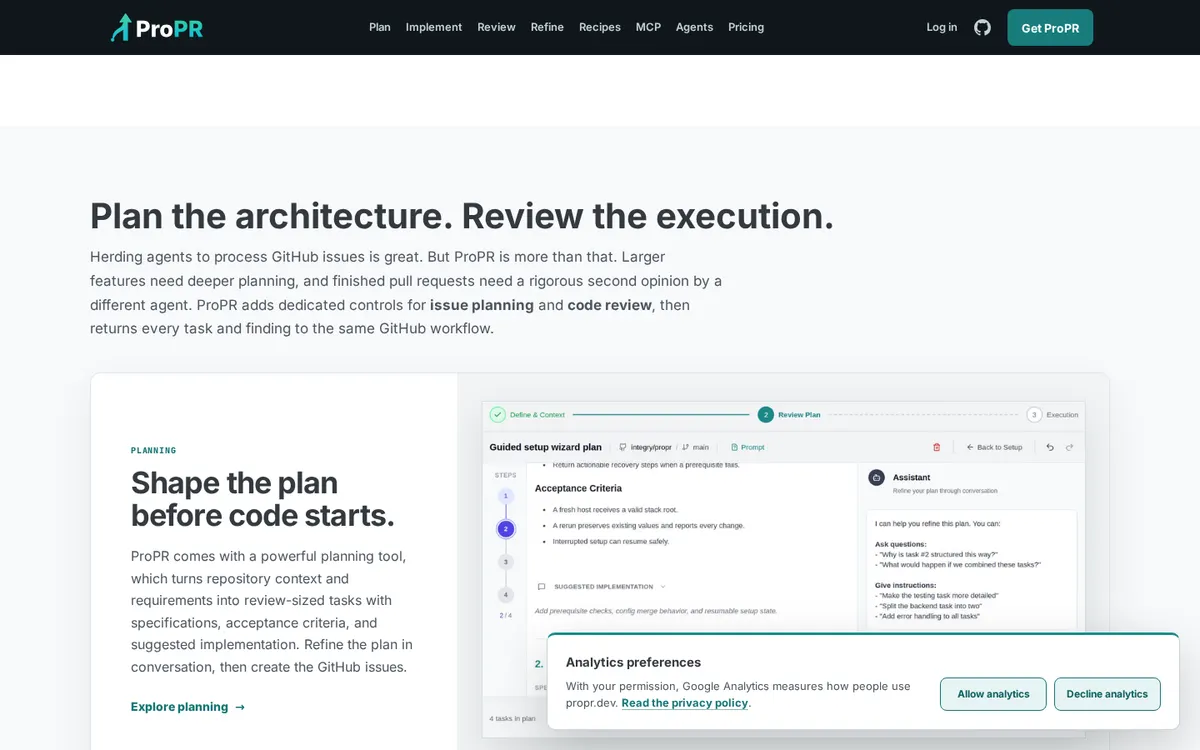Click the repository icon before integry/propr
Viewport: 1200px width, 750px height.
click(623, 447)
